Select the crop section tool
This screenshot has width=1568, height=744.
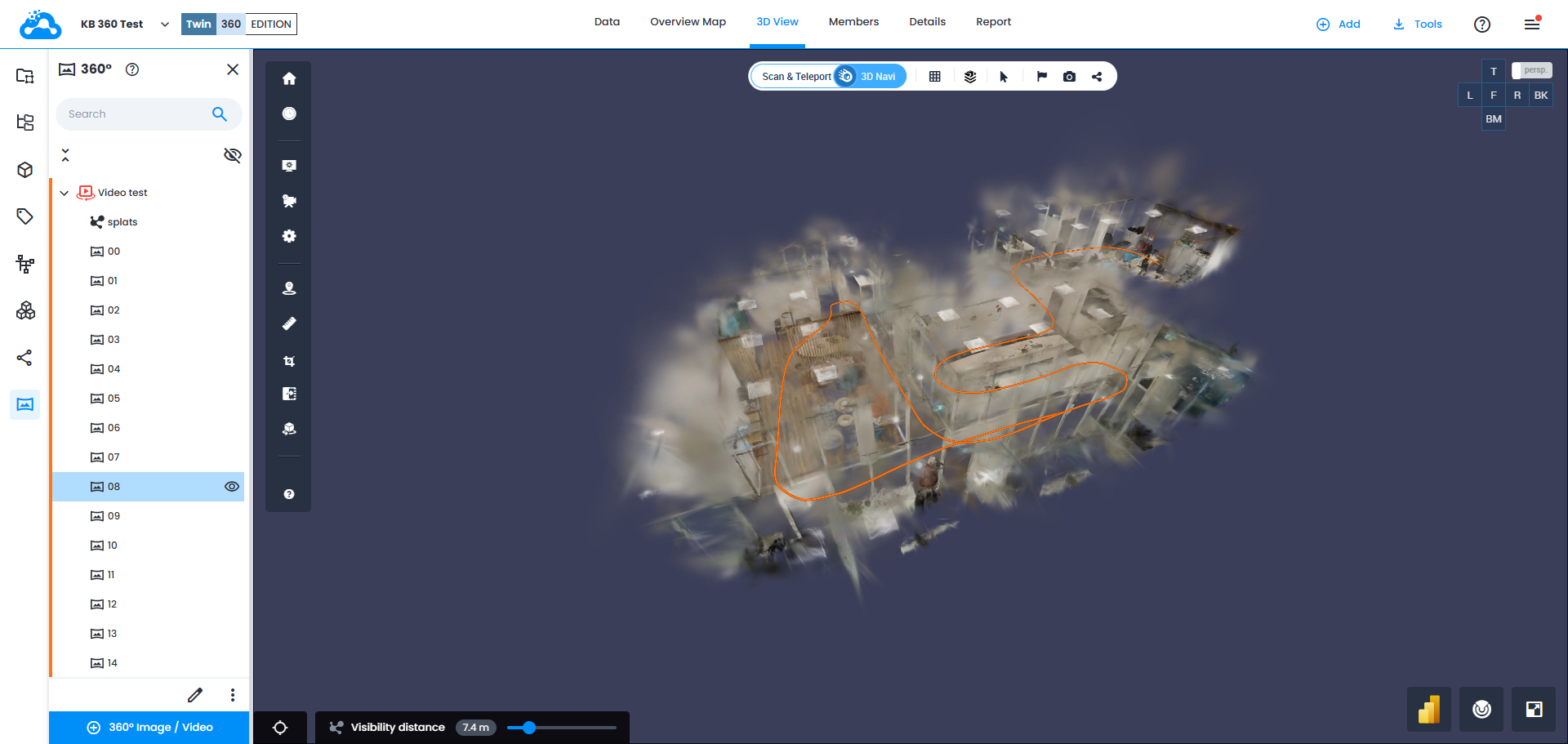[289, 360]
